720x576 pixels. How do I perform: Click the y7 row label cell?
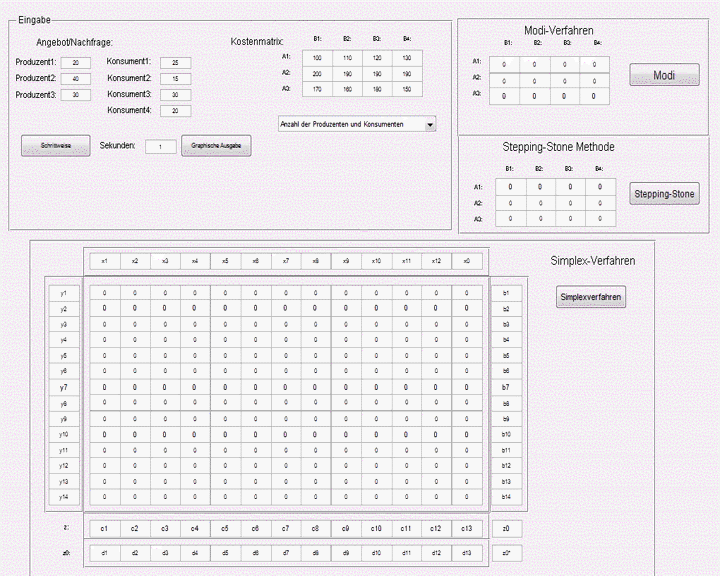pyautogui.click(x=64, y=388)
